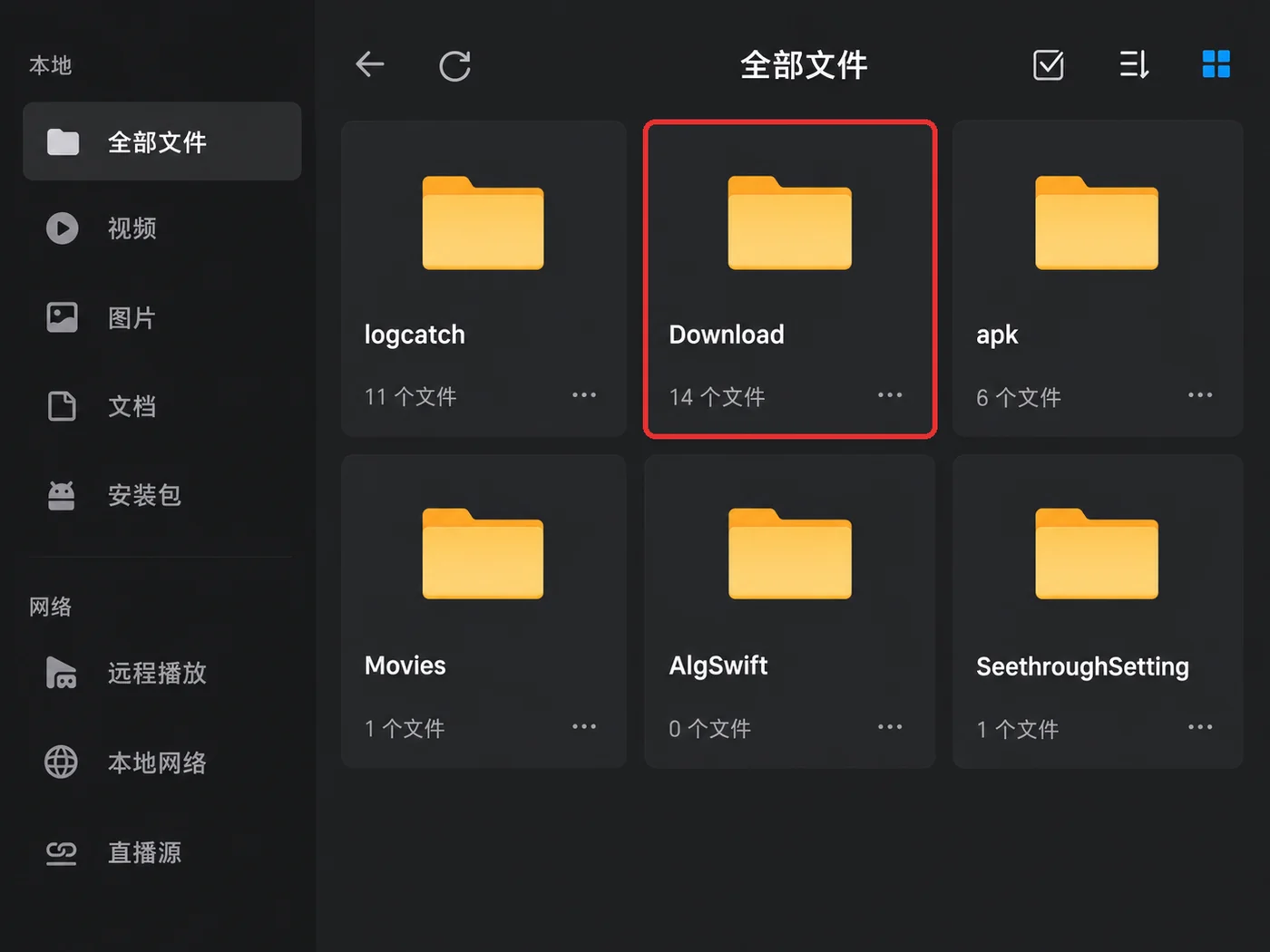Select 全部文件 in the sidebar

pos(162,141)
